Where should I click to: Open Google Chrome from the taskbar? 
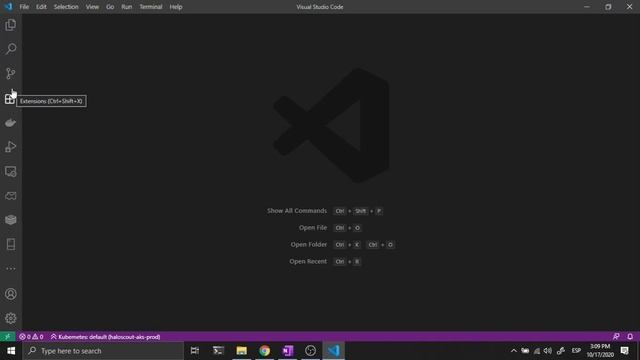point(264,351)
